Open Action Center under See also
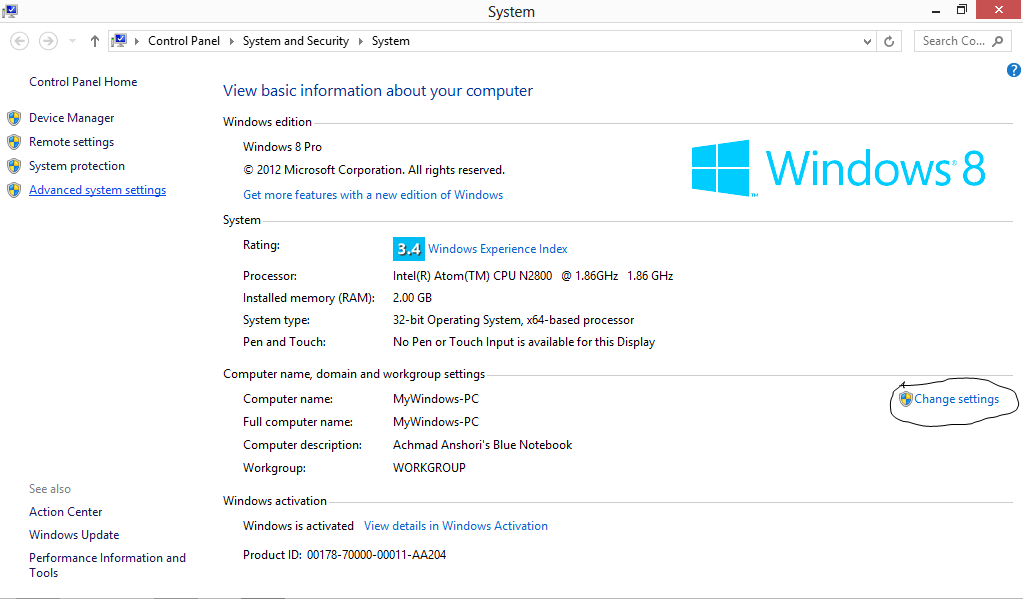Viewport: 1023px width, 599px height. [65, 512]
